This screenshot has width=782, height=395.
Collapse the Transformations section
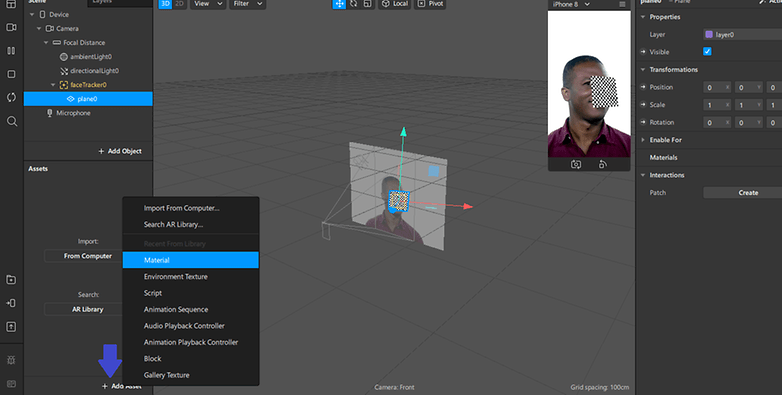[x=643, y=69]
